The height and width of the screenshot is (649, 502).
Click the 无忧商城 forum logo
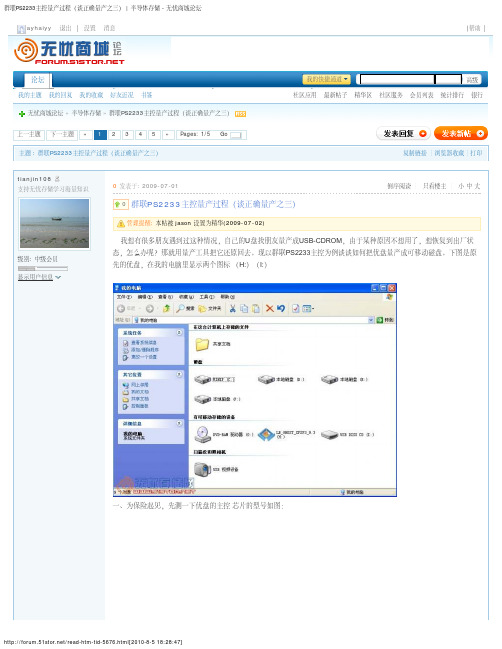pyautogui.click(x=69, y=51)
